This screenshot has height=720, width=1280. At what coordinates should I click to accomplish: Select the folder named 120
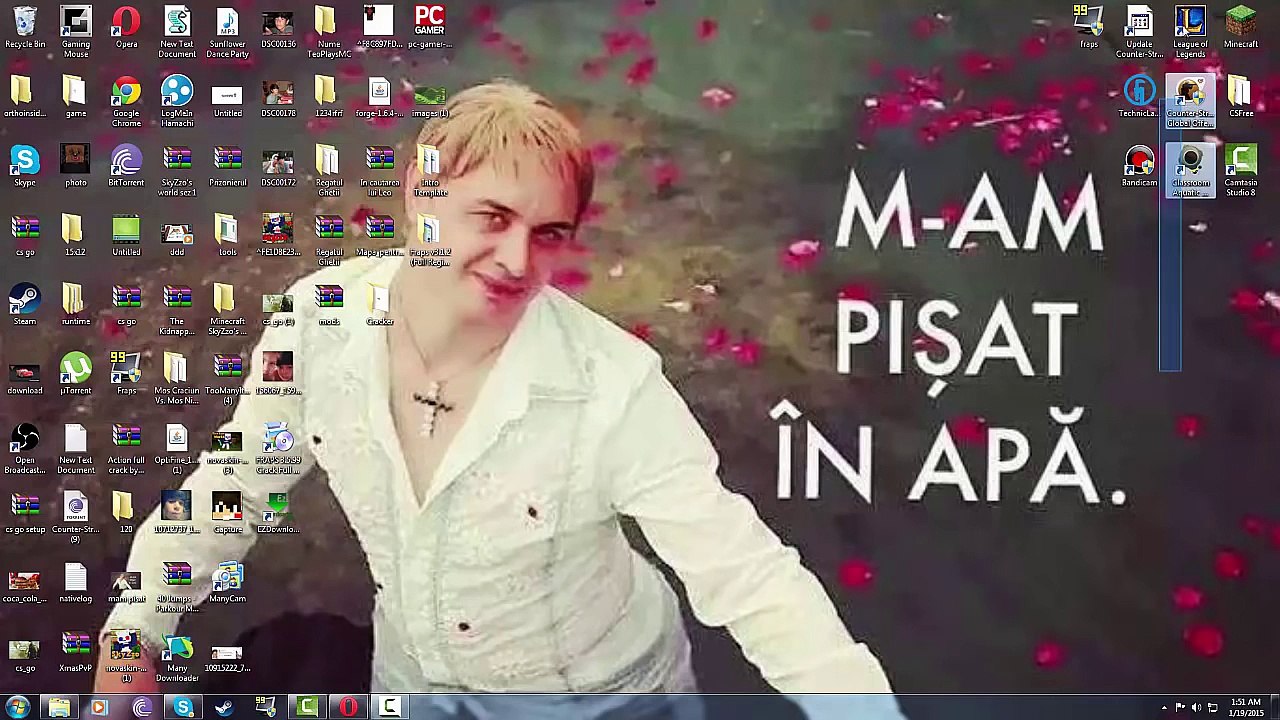click(x=126, y=513)
